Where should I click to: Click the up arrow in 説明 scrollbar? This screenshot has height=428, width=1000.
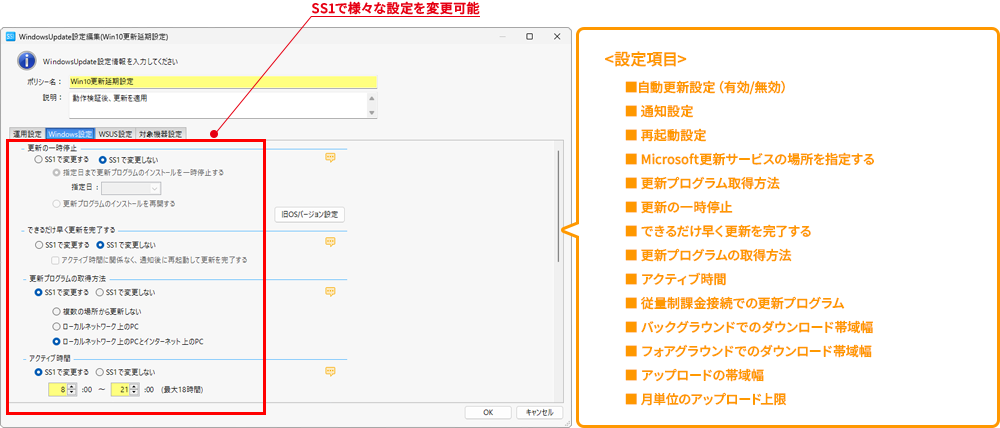pos(372,98)
